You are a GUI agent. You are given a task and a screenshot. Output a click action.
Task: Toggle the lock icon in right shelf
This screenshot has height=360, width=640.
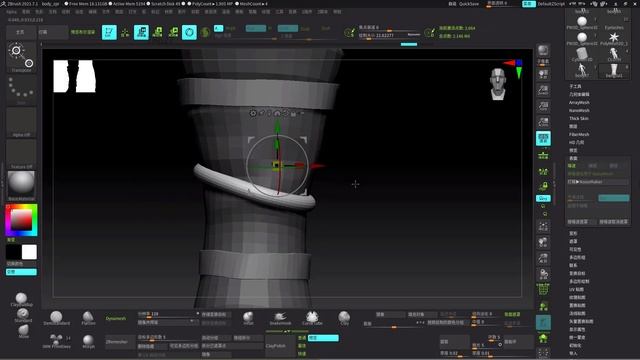(543, 187)
